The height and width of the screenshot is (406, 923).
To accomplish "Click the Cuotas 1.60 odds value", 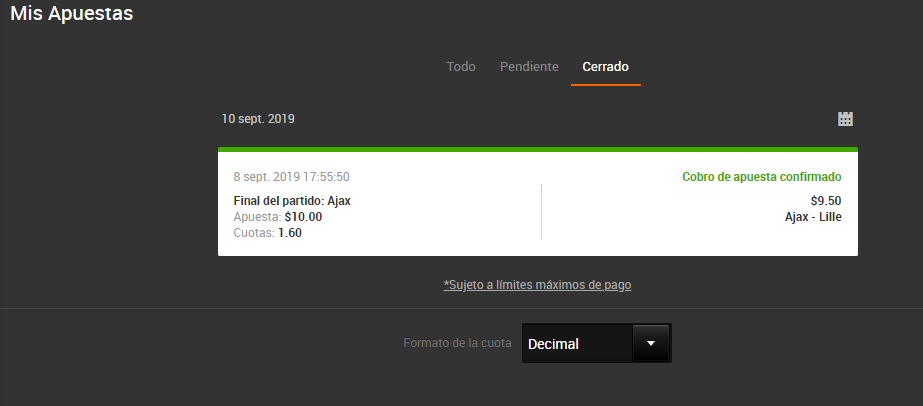I will [290, 233].
